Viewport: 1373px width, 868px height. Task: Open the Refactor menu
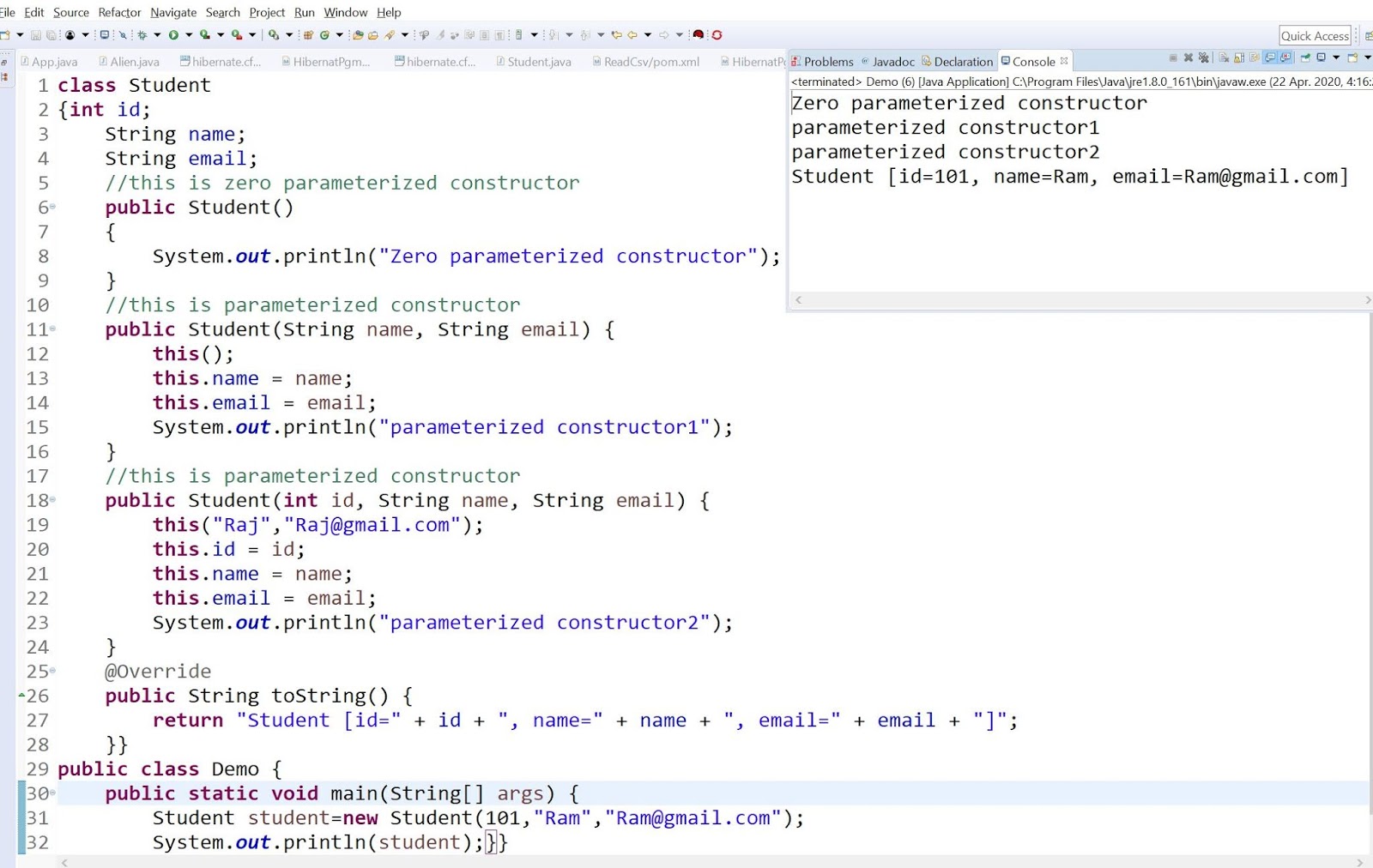click(x=119, y=12)
